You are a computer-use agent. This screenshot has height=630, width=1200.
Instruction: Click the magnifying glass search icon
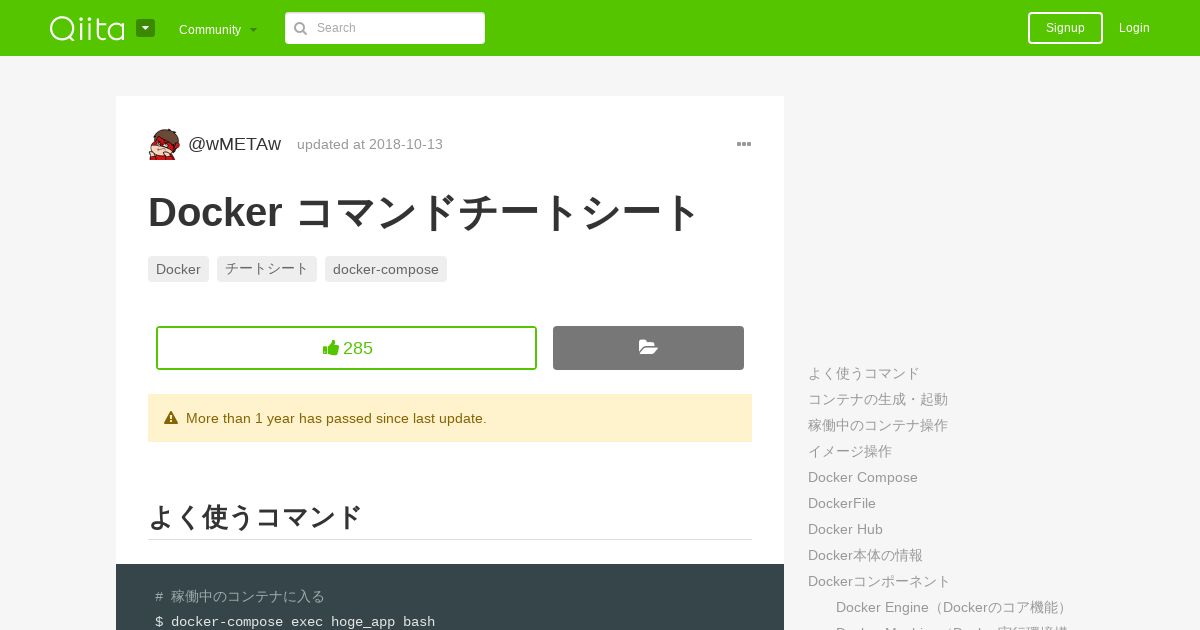(300, 28)
